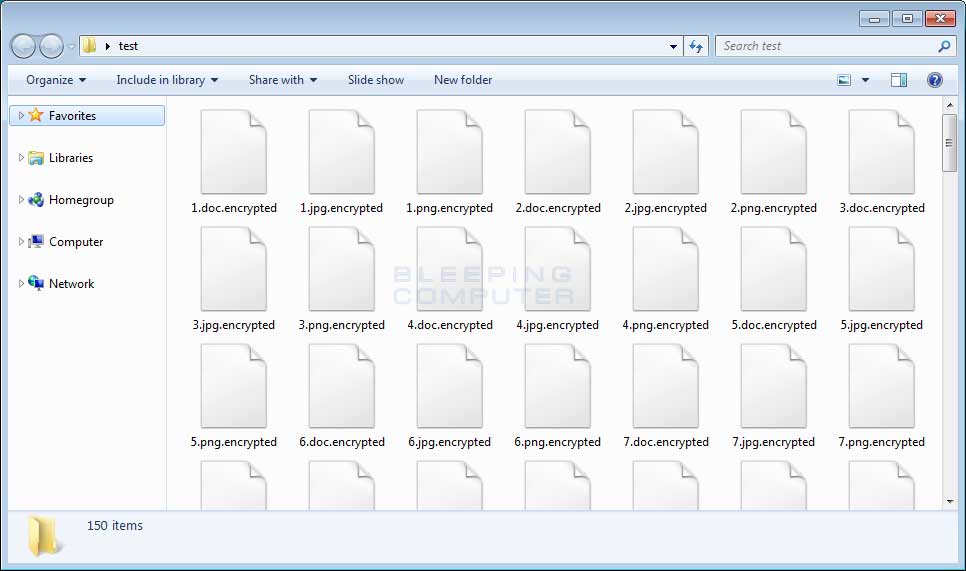Click the Change your view icon

(x=844, y=80)
